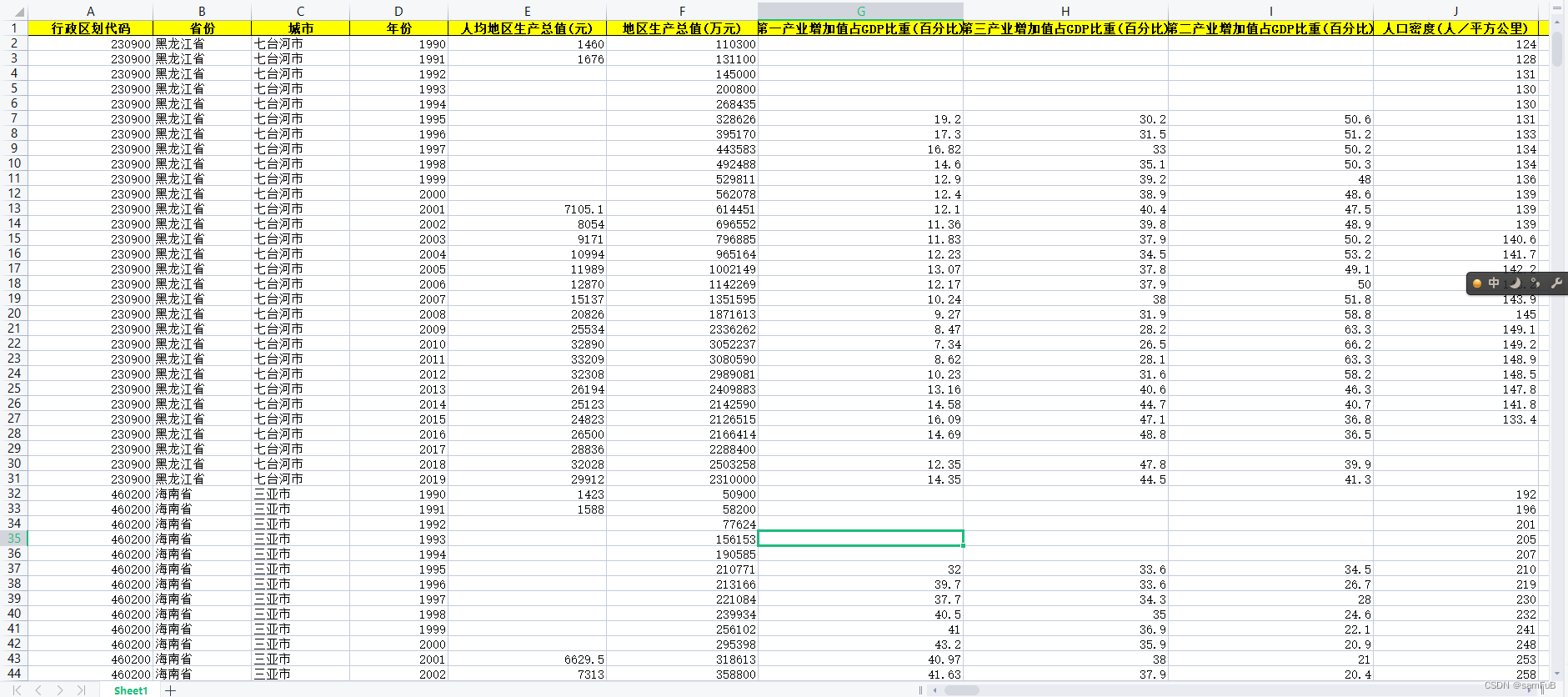
Task: Go to next sheet with right arrow
Action: tap(60, 690)
